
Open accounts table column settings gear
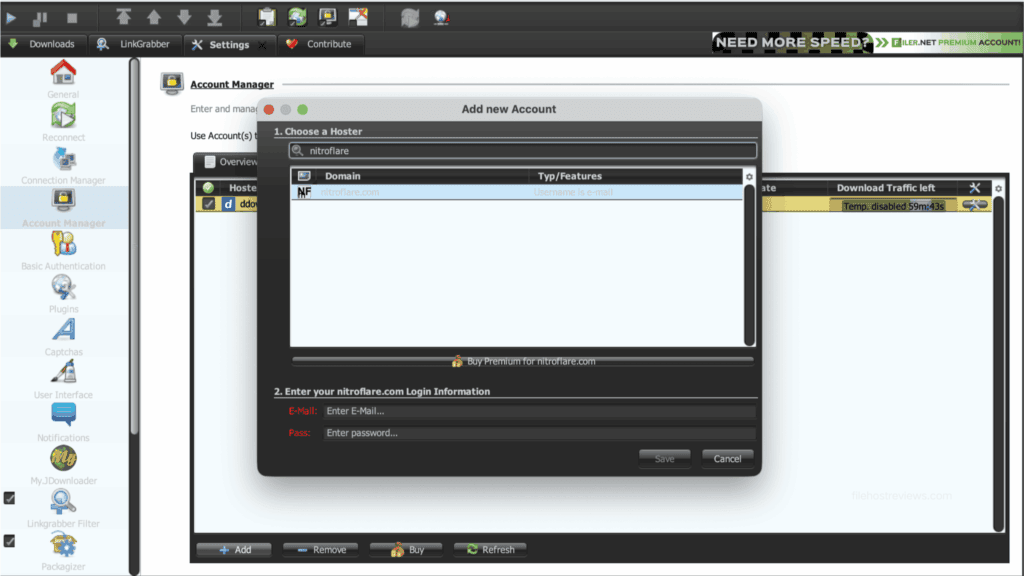[999, 189]
